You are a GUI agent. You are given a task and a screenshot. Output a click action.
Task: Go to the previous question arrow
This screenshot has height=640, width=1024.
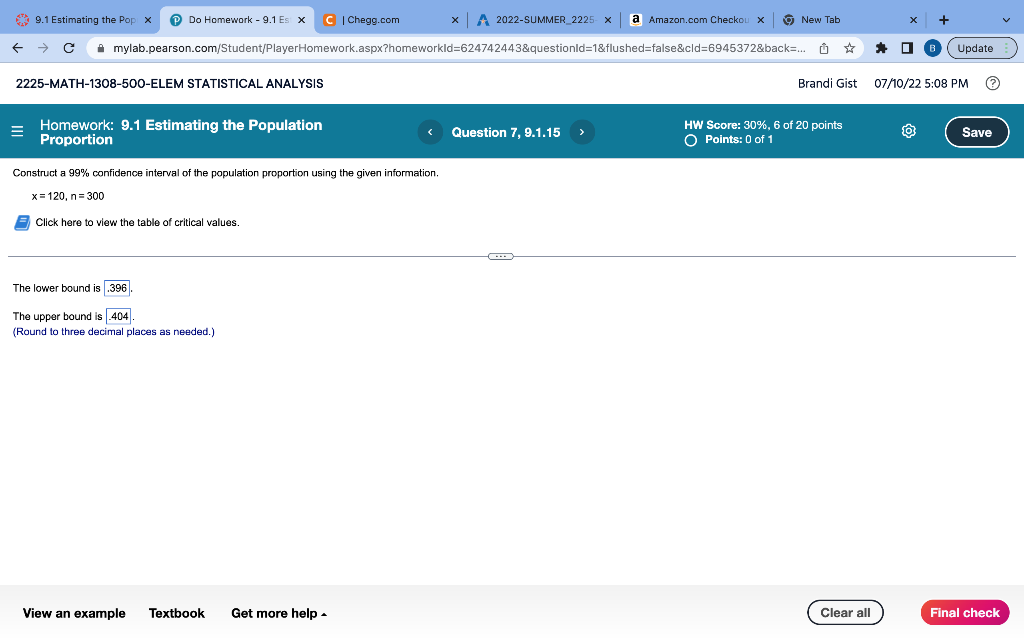point(430,132)
